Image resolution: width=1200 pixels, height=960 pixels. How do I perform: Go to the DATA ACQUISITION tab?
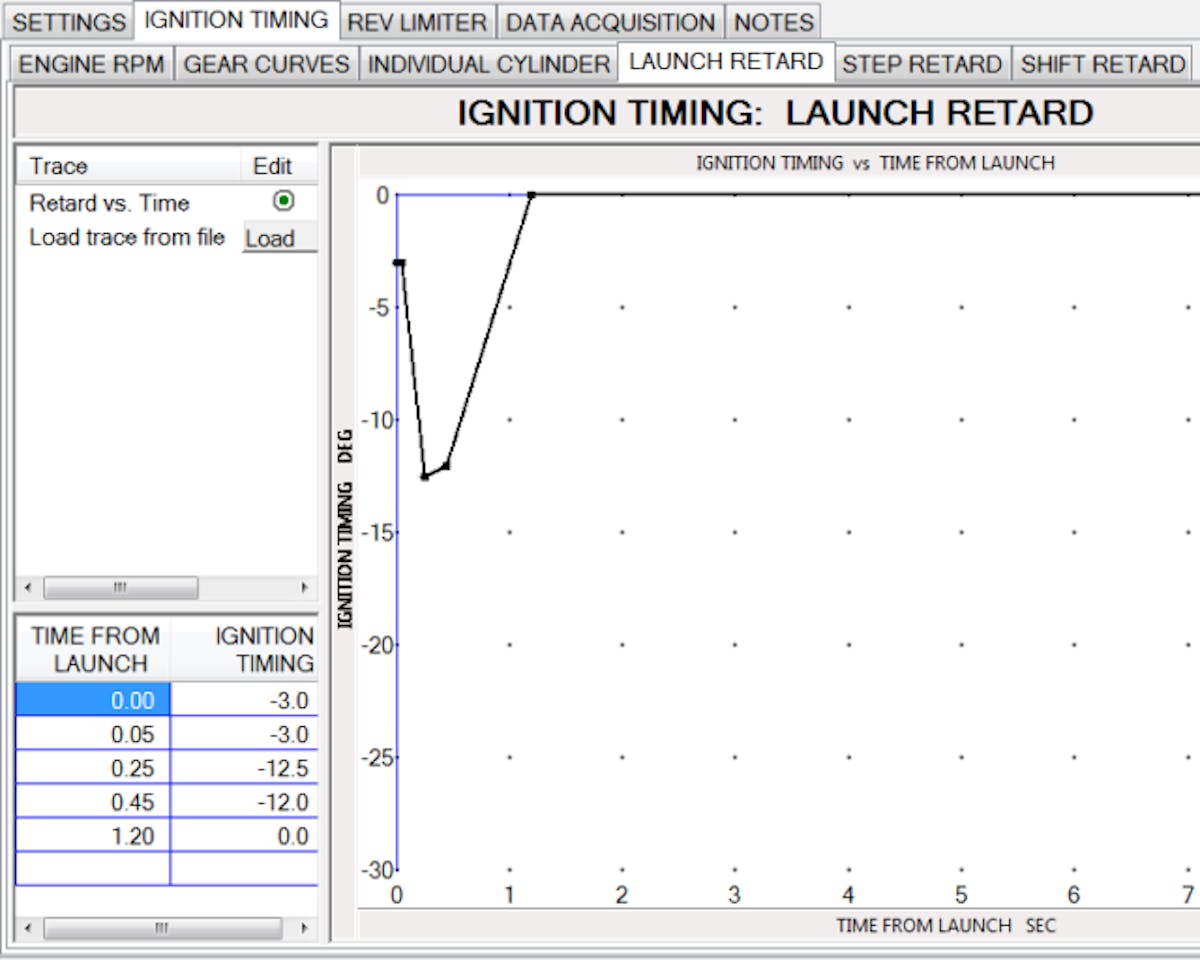(610, 21)
